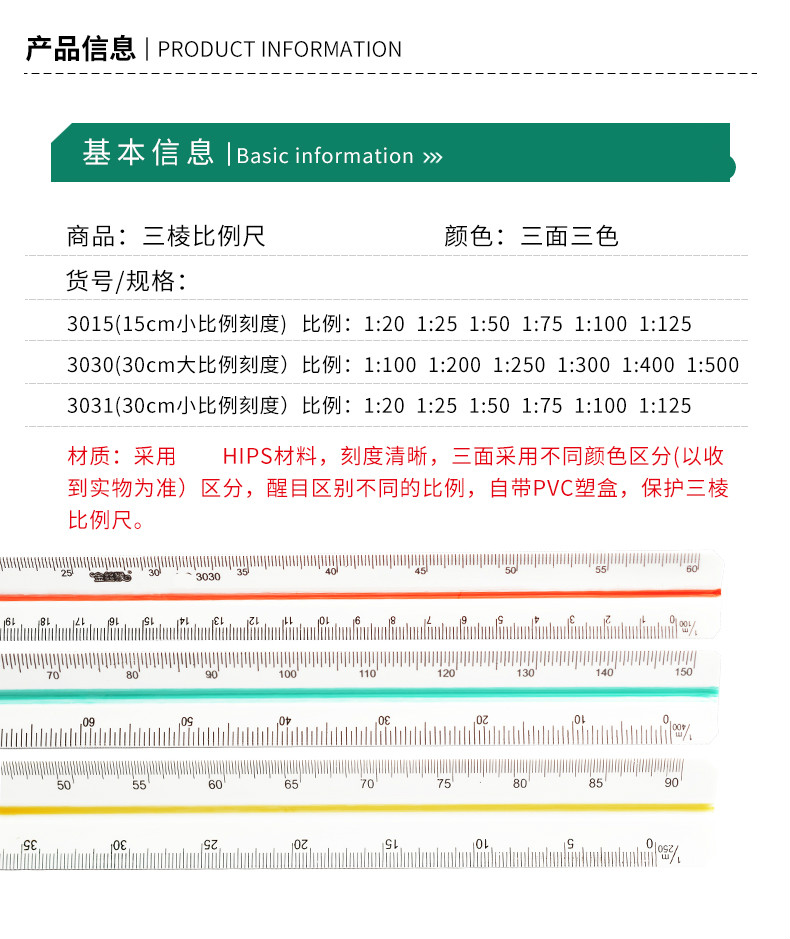Click the 3031(30cm小比例刻度) spec row
The width and height of the screenshot is (790, 939).
(379, 405)
